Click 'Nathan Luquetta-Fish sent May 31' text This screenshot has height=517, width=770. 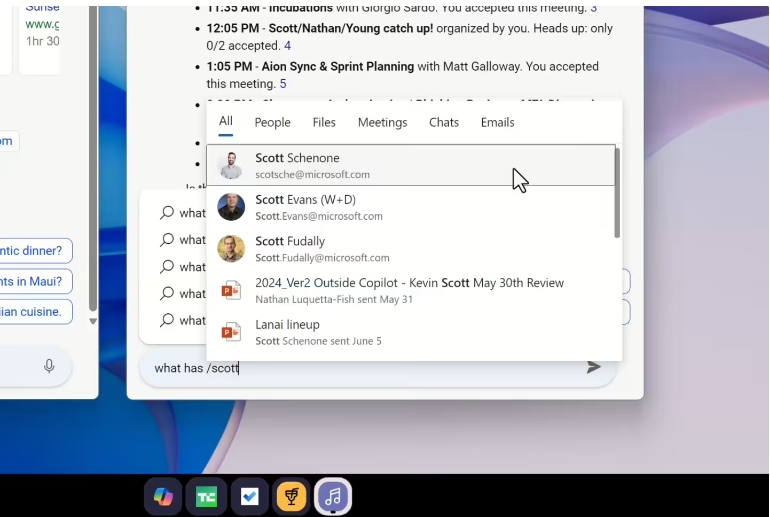coord(334,299)
